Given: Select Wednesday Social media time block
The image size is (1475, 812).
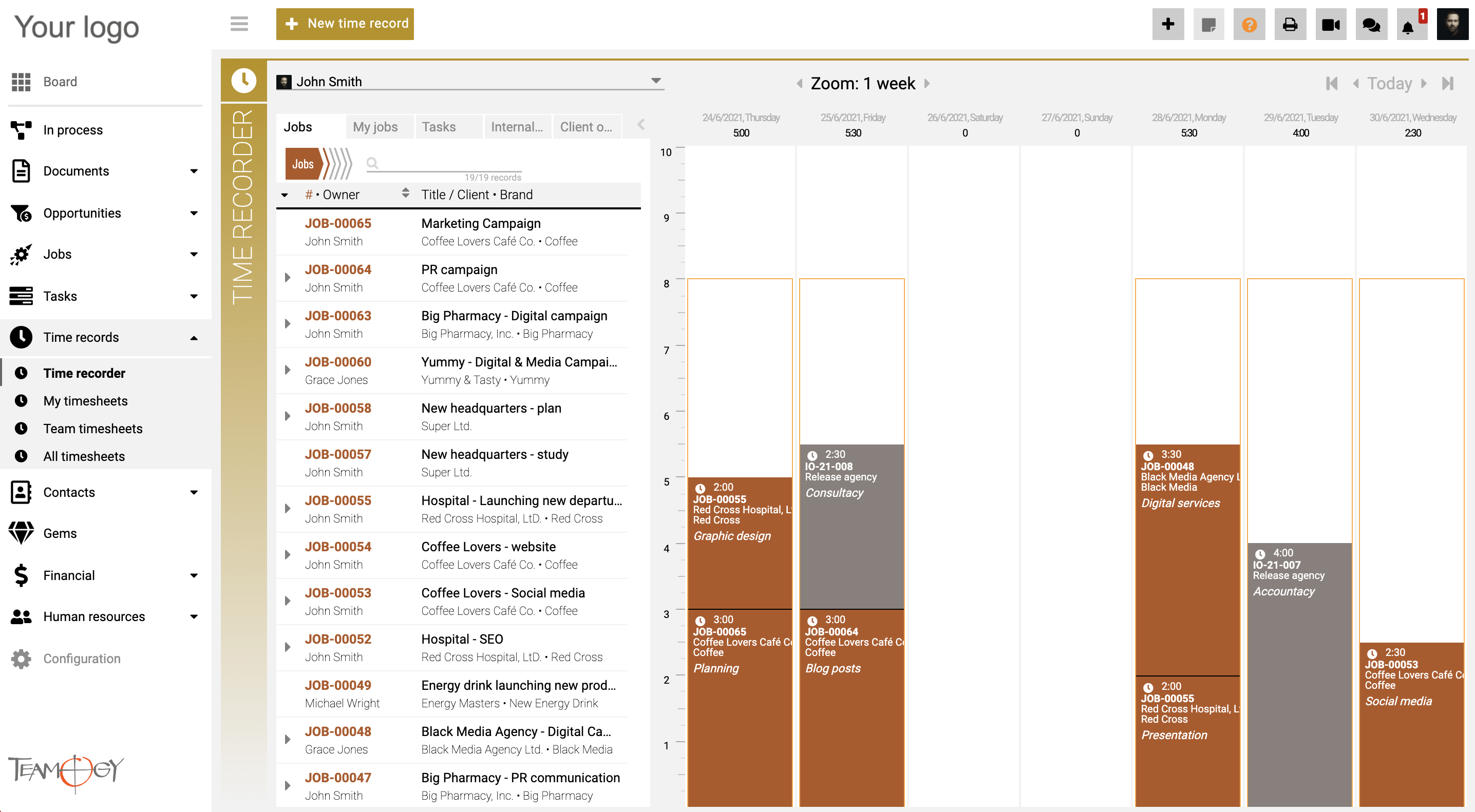Looking at the screenshot, I should click(x=1411, y=724).
